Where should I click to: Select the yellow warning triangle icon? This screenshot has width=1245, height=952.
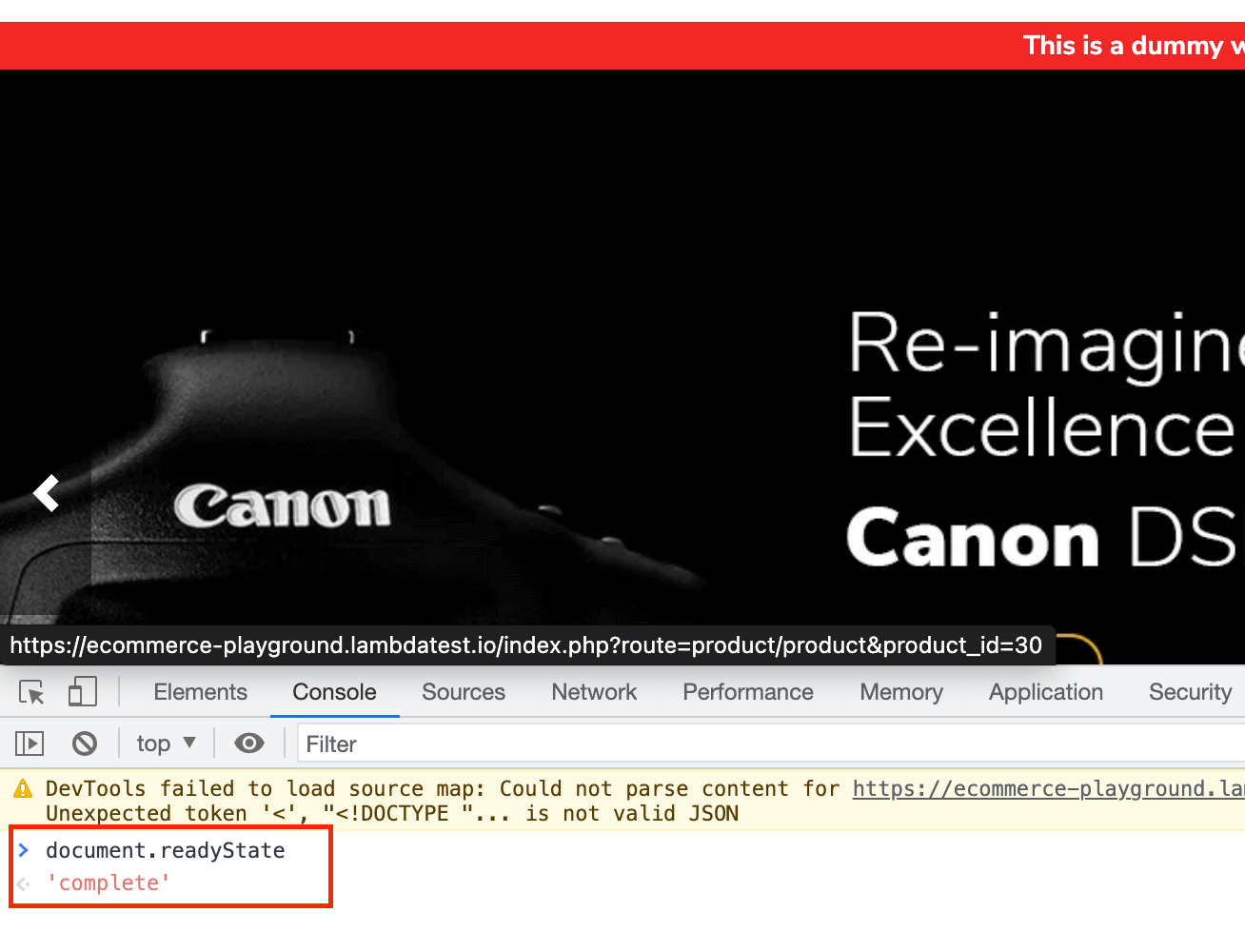23,788
